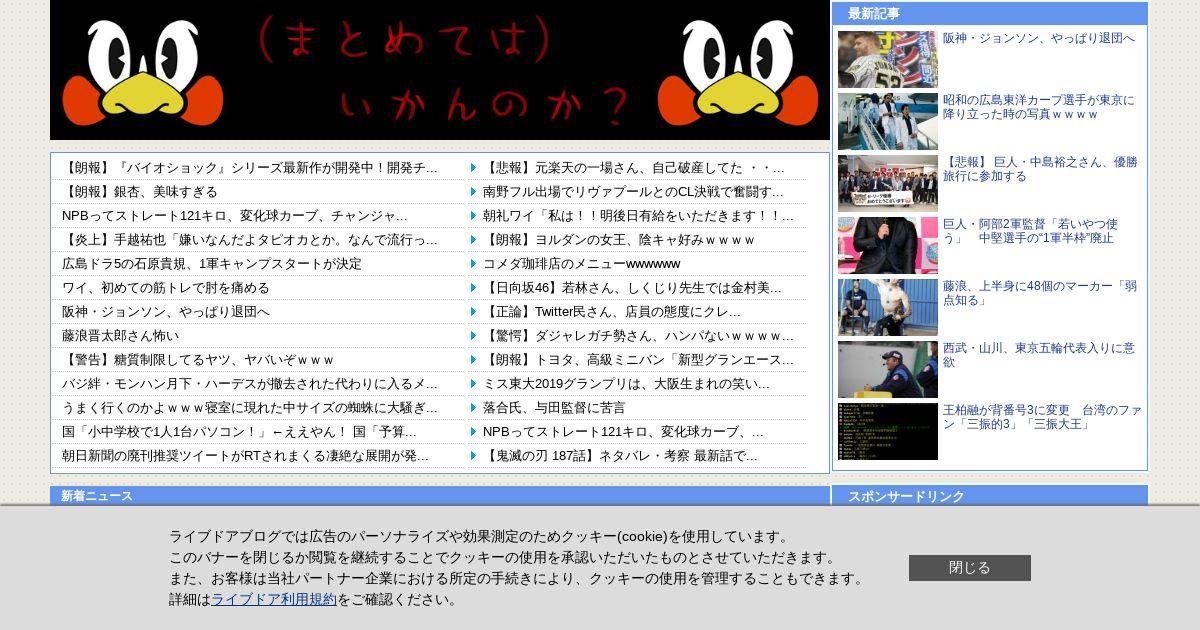This screenshot has width=1200, height=630.
Task: Open the 【驚愕】ダジャレガチ勢さん headline
Action: pos(639,336)
